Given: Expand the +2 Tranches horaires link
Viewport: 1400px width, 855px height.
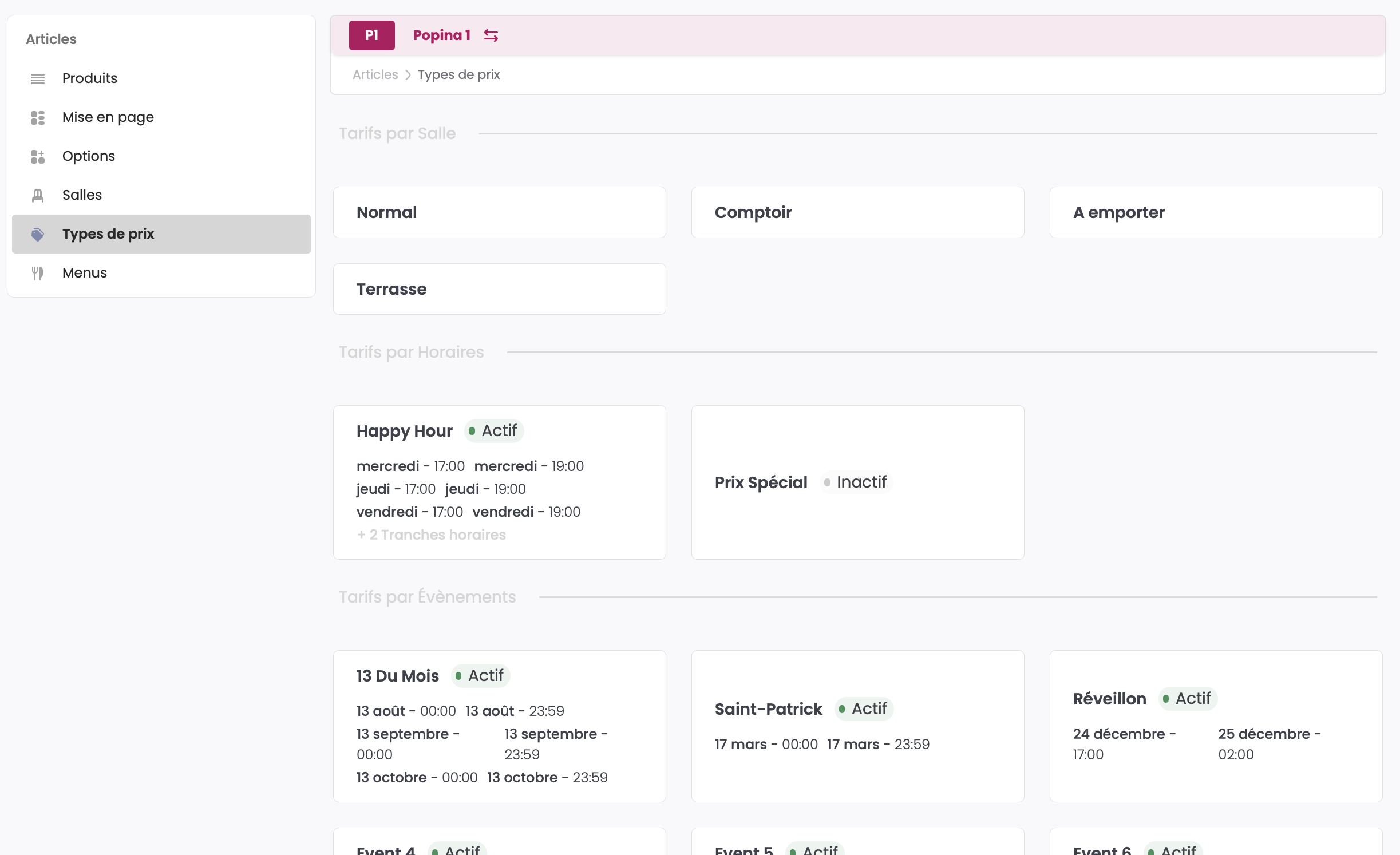Looking at the screenshot, I should pyautogui.click(x=431, y=535).
